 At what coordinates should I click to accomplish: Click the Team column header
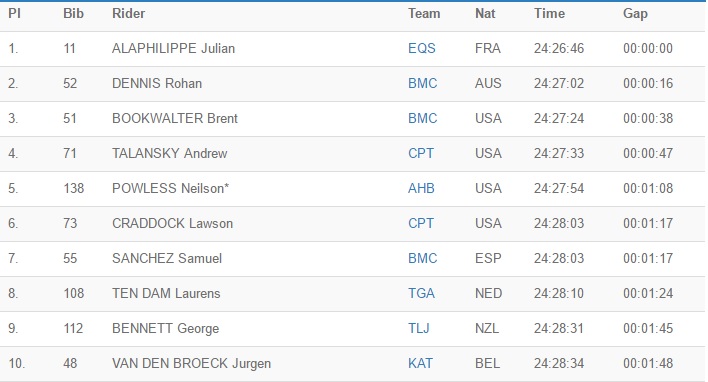pyautogui.click(x=424, y=14)
